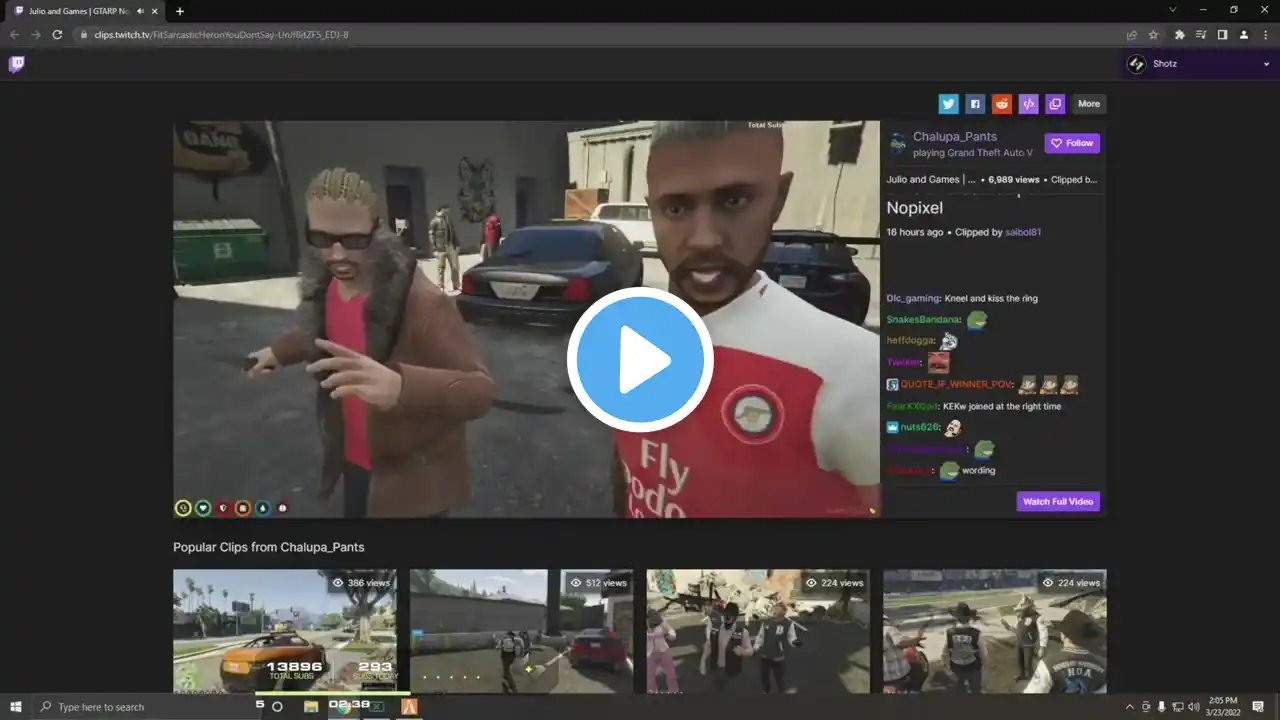The width and height of the screenshot is (1280, 720).
Task: Open a new browser tab
Action: (180, 11)
